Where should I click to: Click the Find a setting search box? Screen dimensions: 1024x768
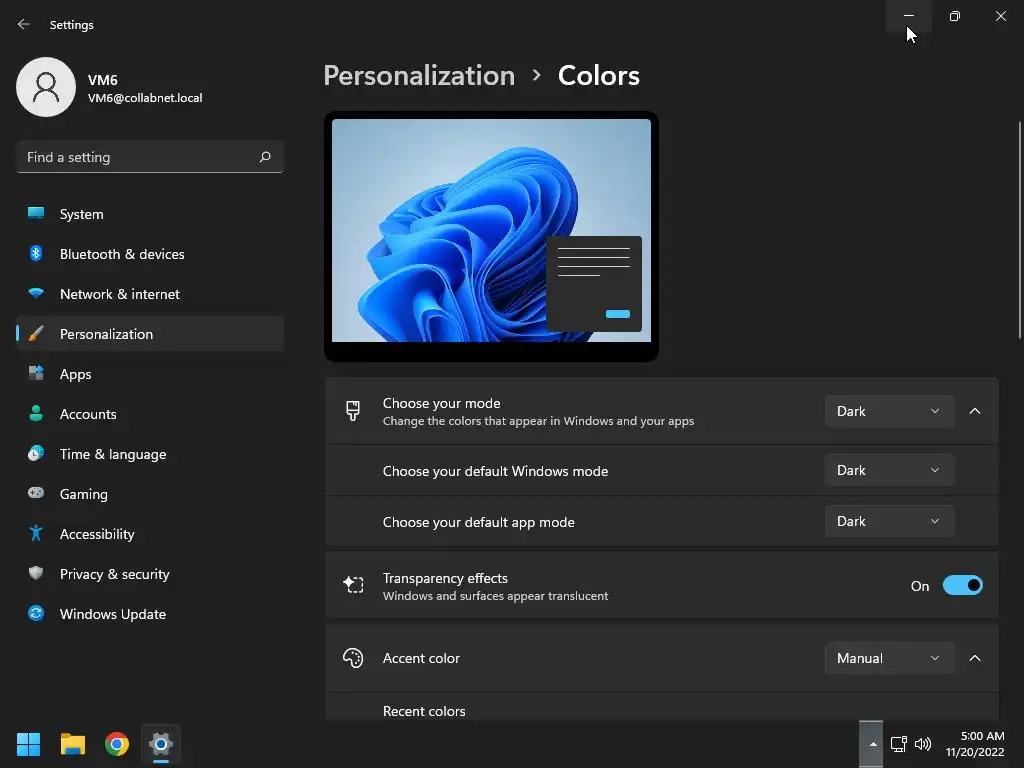(x=150, y=157)
